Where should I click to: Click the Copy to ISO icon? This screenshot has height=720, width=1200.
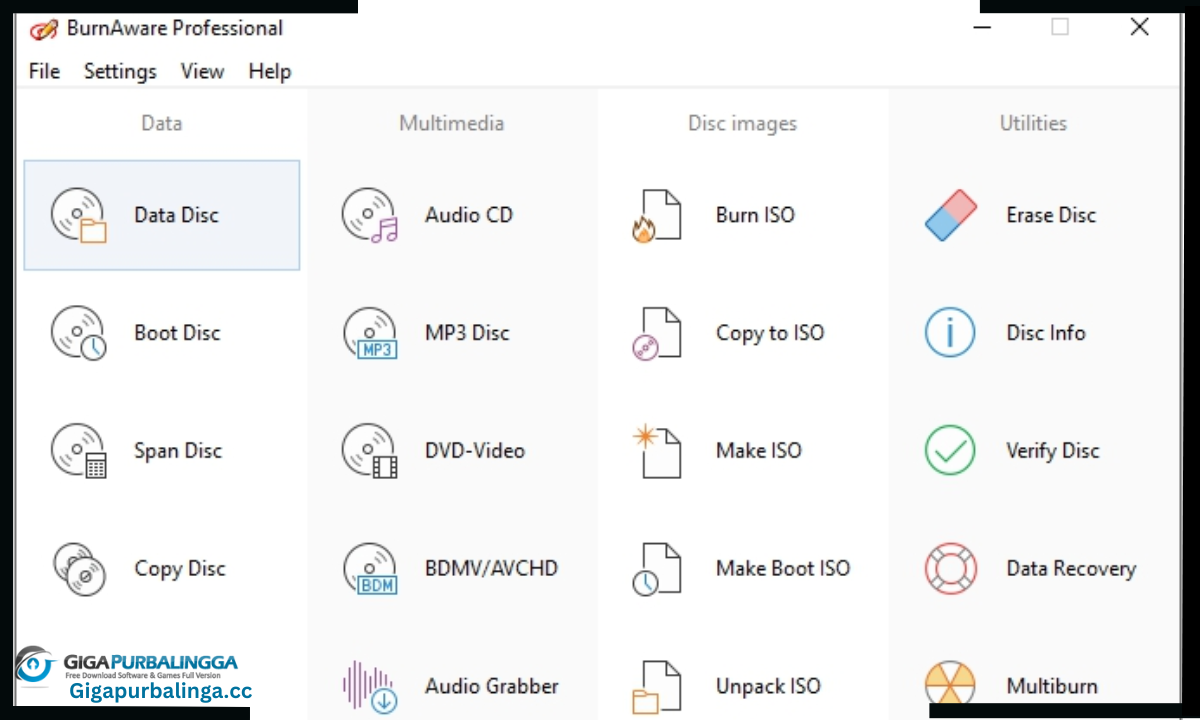657,333
